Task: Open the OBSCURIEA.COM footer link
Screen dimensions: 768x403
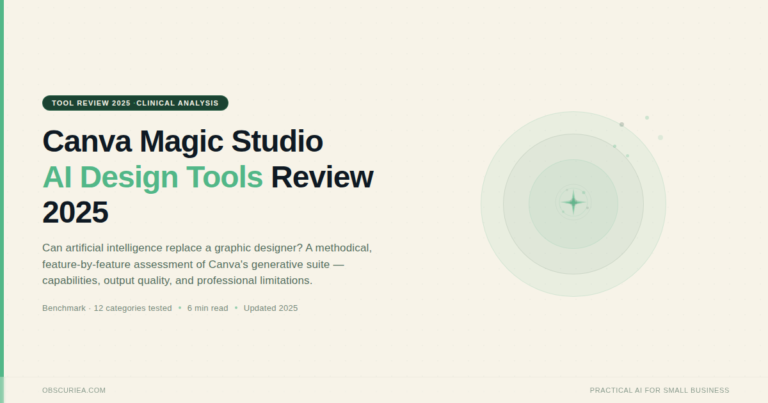Action: [x=74, y=390]
